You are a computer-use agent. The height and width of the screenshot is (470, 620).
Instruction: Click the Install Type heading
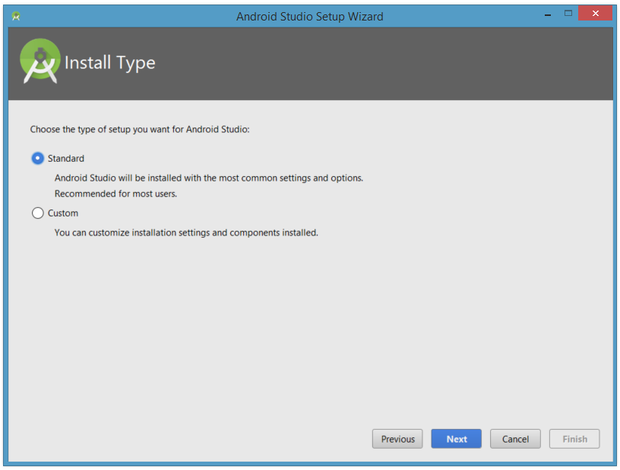(x=110, y=64)
